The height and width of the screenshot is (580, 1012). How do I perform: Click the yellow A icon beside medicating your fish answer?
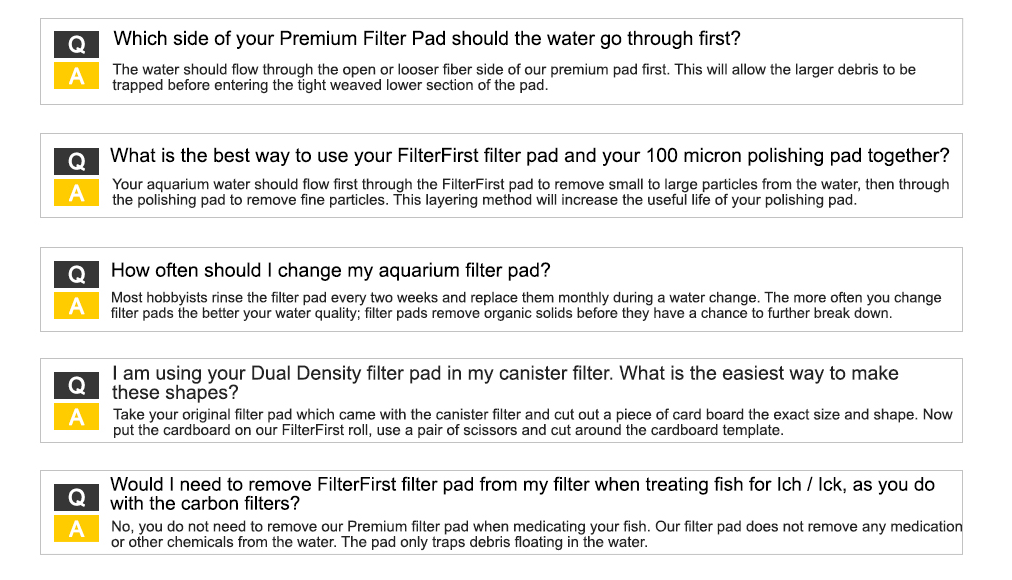pyautogui.click(x=76, y=528)
